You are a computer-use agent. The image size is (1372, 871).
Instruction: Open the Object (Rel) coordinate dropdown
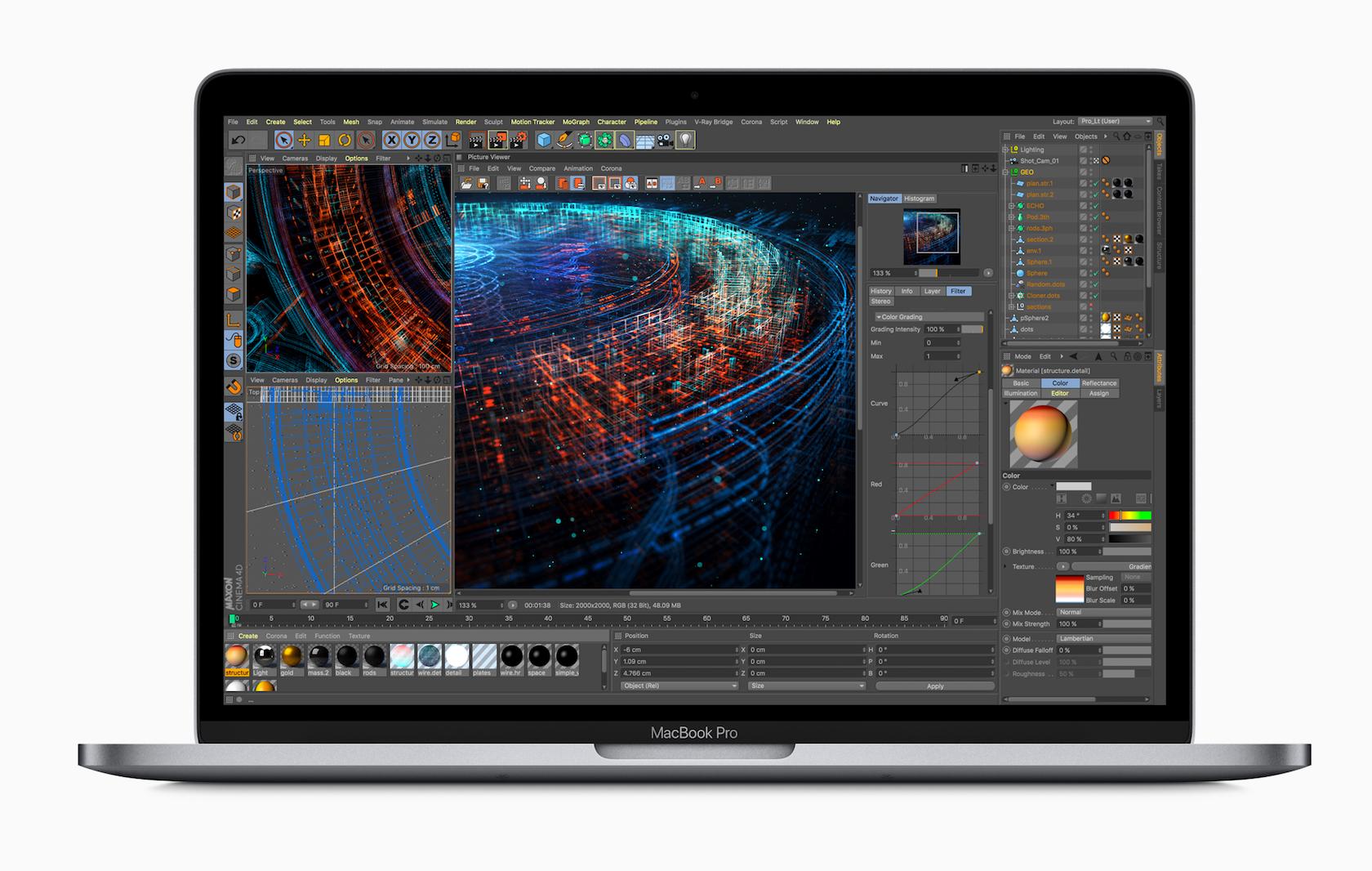point(679,686)
